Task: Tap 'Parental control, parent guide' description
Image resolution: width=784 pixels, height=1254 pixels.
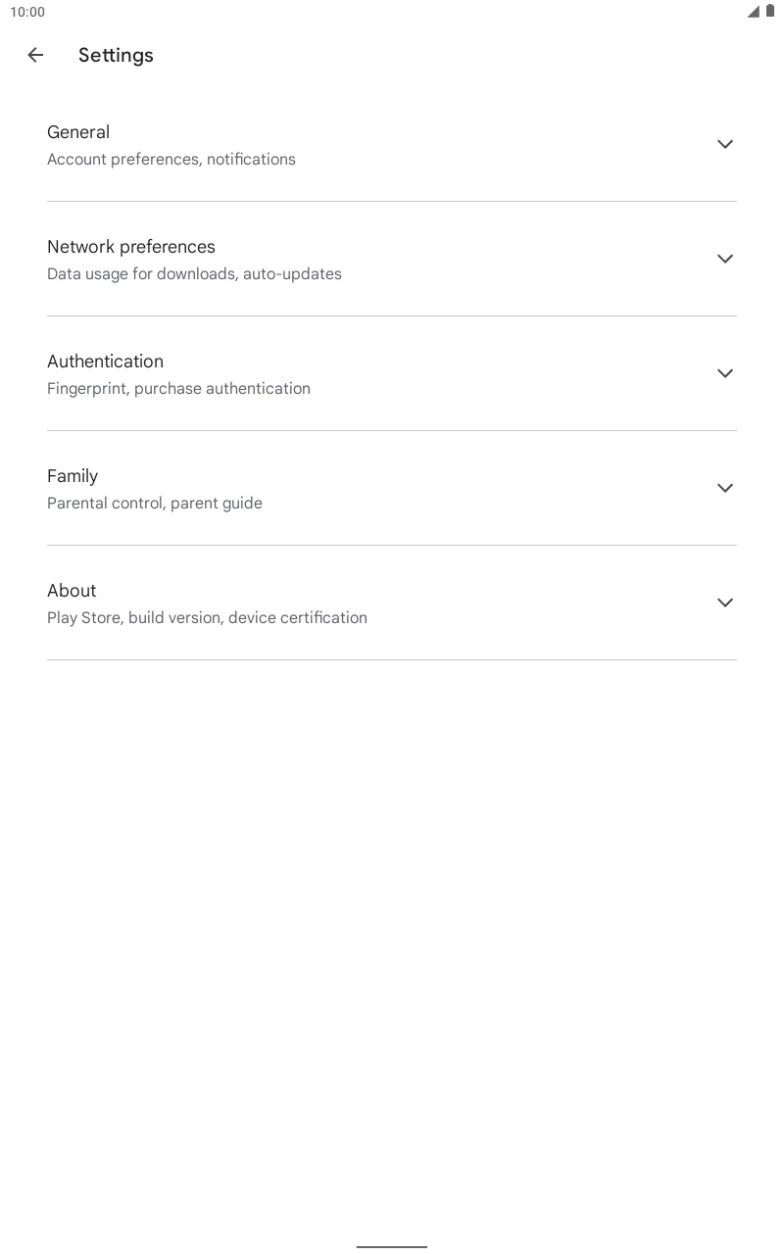Action: (x=154, y=503)
